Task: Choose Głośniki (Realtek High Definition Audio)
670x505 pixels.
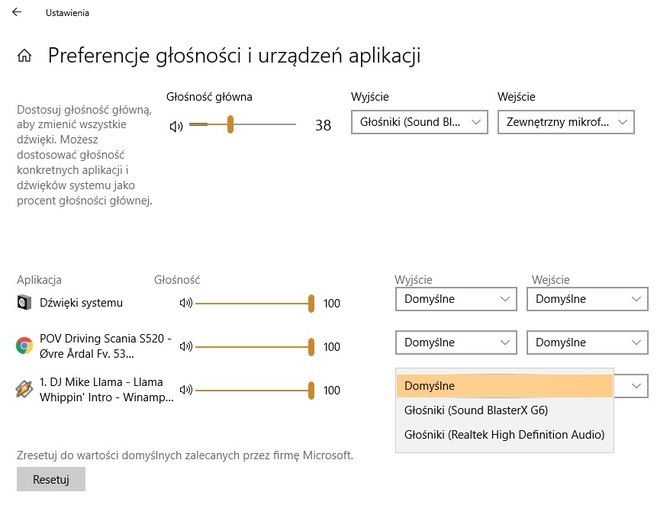Action: point(503,434)
